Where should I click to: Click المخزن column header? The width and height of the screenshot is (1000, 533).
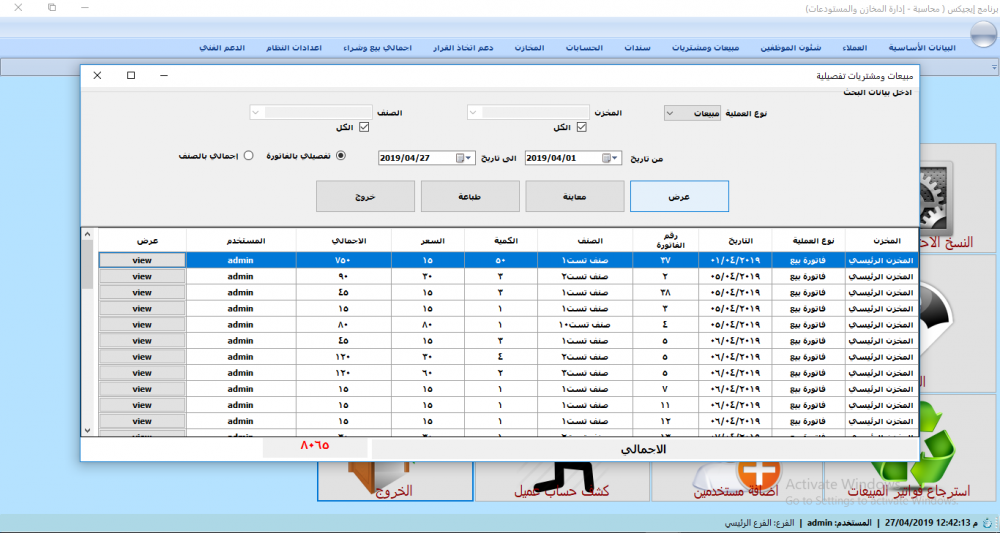point(882,241)
